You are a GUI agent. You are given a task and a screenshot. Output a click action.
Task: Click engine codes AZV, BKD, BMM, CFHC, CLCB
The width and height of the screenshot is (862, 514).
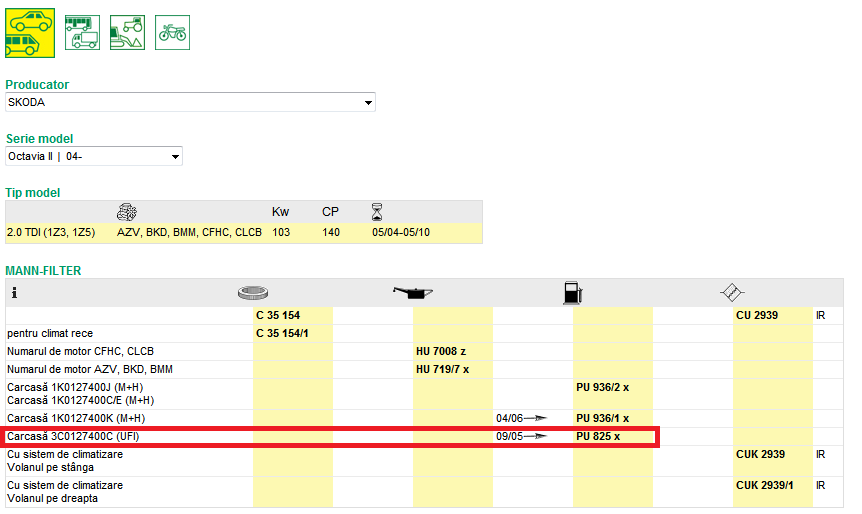point(189,233)
